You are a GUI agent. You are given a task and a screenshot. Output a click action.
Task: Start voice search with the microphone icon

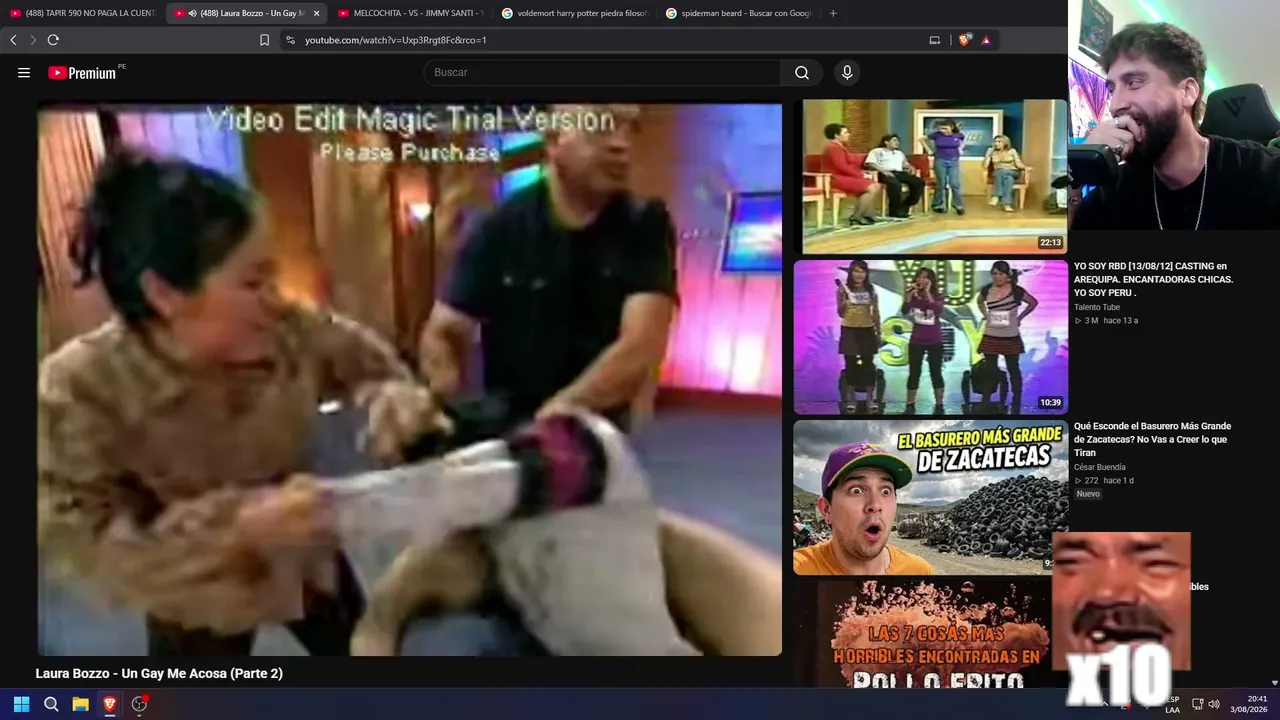[x=847, y=73]
